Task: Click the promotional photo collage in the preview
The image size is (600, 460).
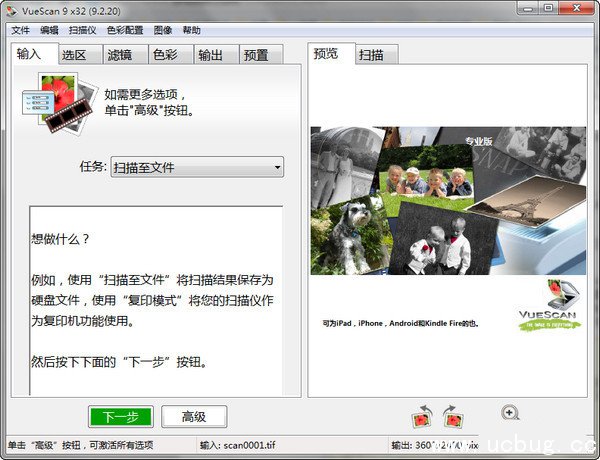Action: point(448,201)
